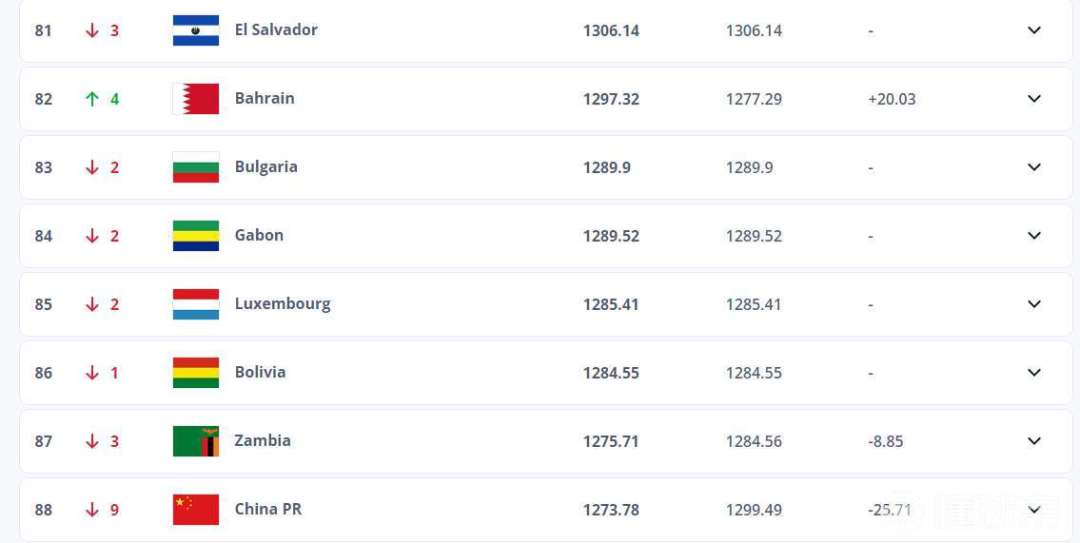Click the El Salvador flag icon

196,30
